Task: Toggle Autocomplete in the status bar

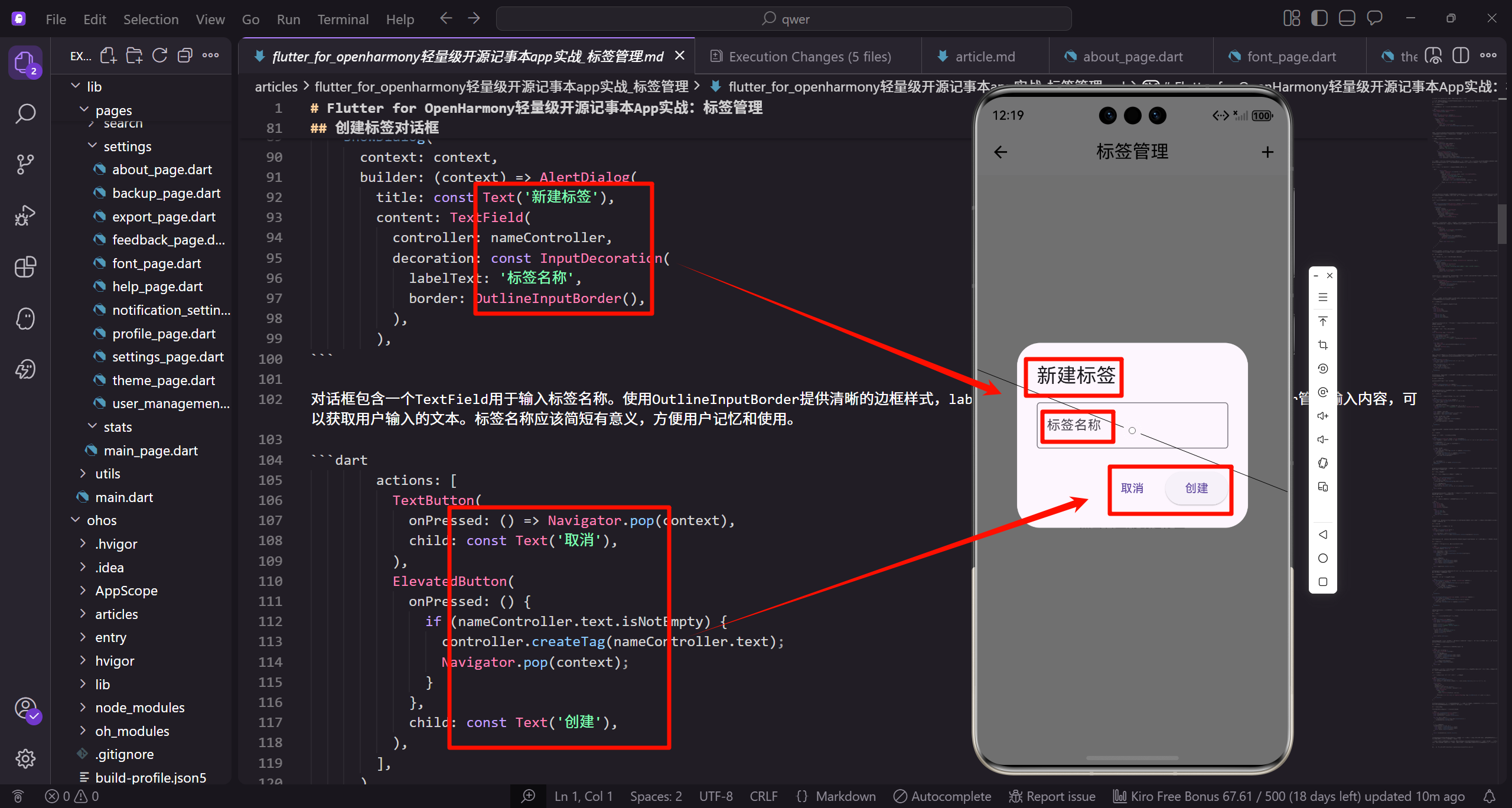Action: click(942, 796)
